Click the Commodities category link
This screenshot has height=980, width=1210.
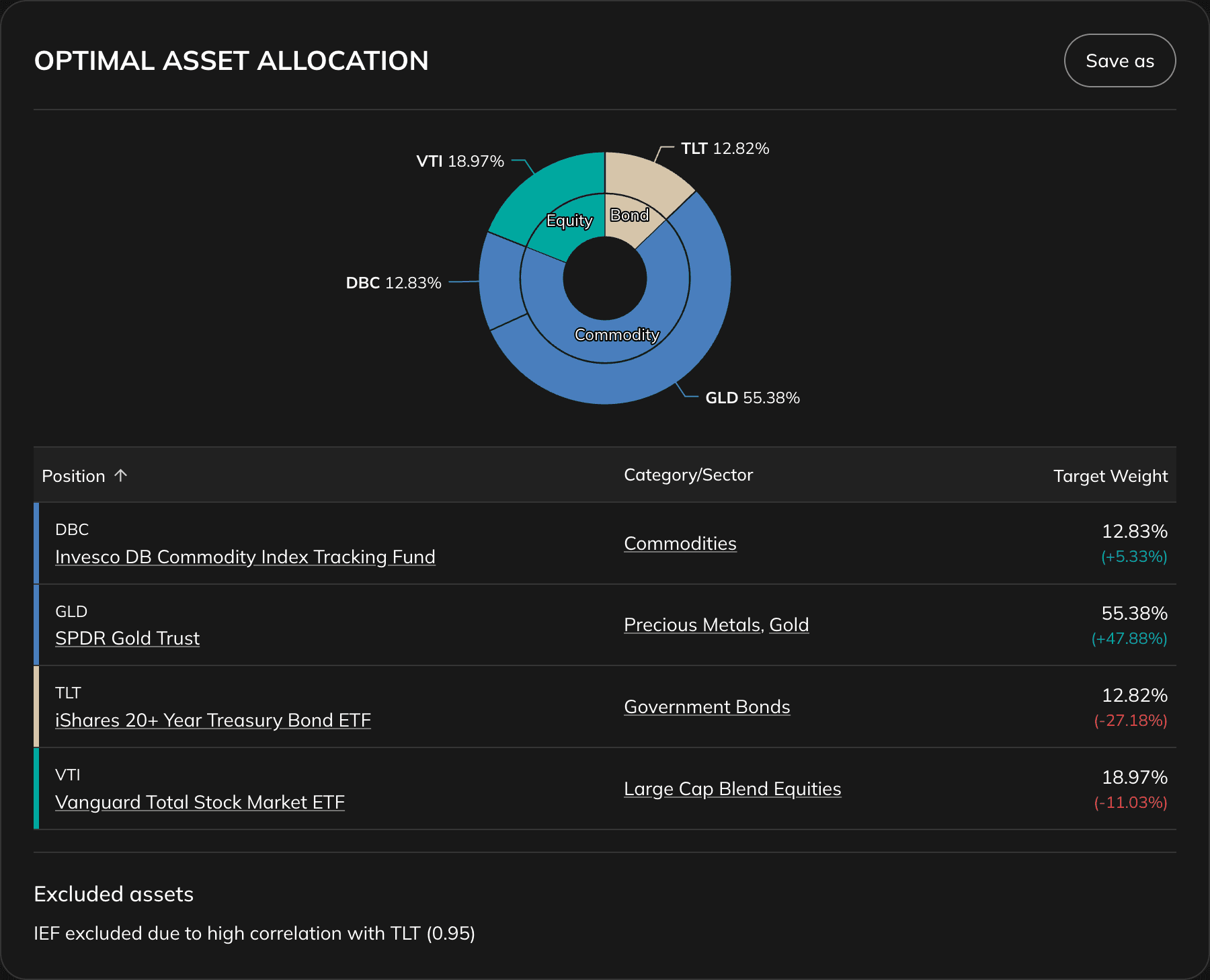pyautogui.click(x=680, y=543)
